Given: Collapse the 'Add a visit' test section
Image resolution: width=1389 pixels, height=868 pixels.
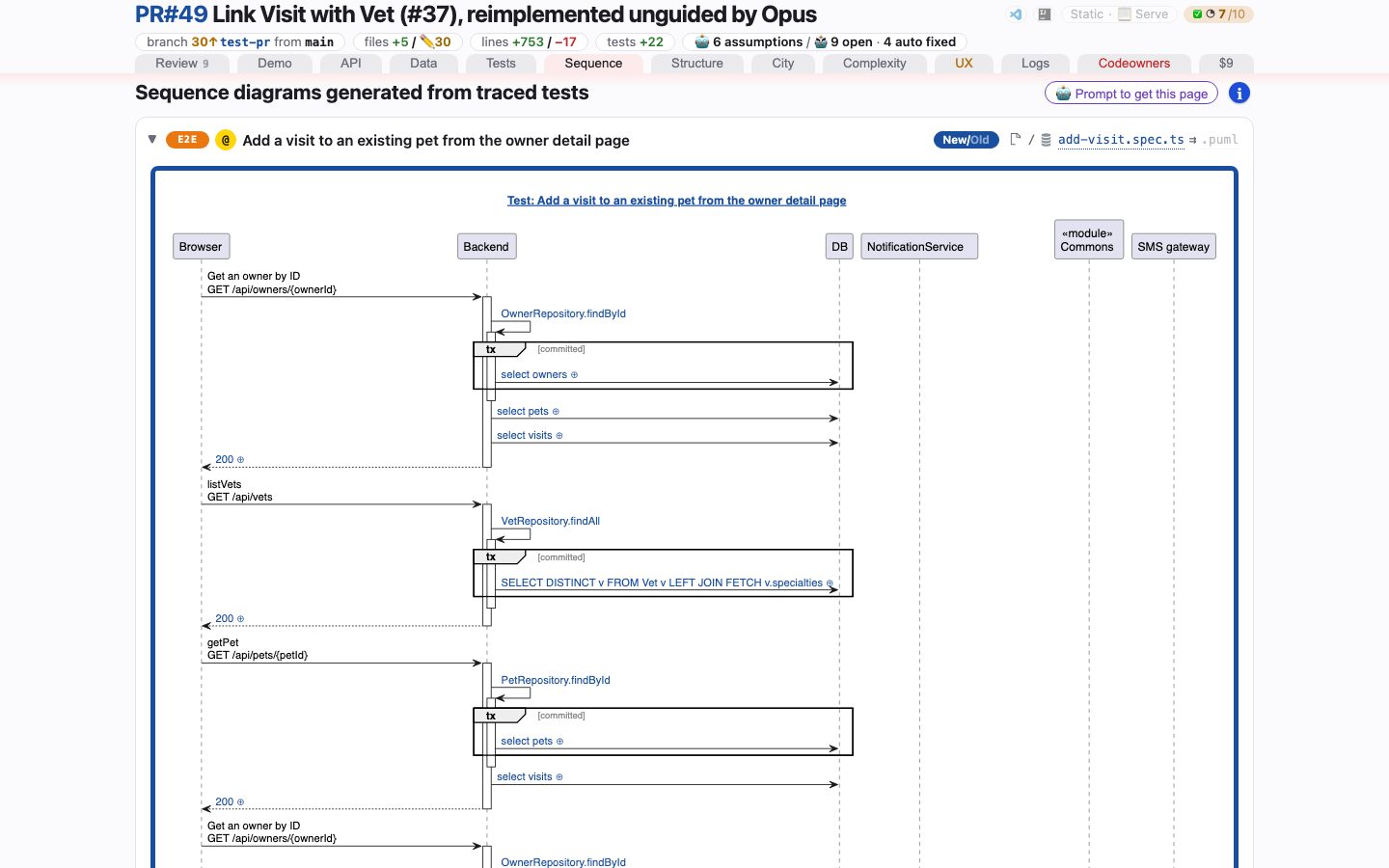Looking at the screenshot, I should point(152,140).
